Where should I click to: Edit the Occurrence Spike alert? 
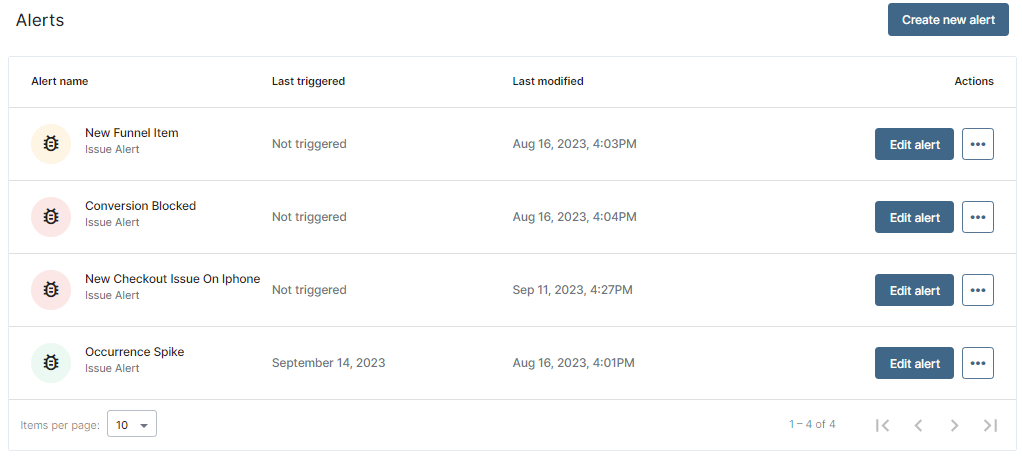coord(914,363)
